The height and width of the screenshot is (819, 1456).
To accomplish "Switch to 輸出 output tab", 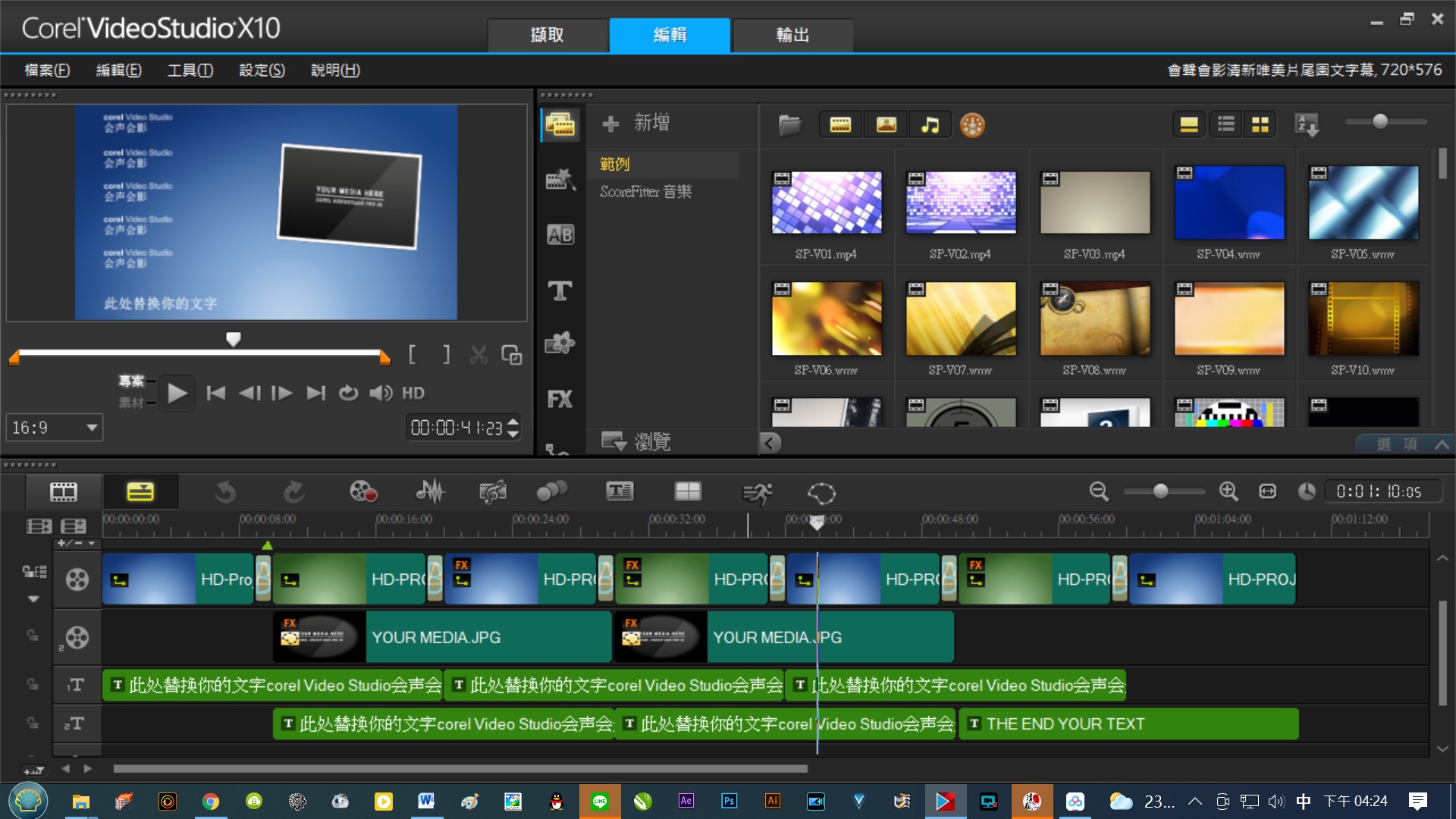I will [x=791, y=35].
